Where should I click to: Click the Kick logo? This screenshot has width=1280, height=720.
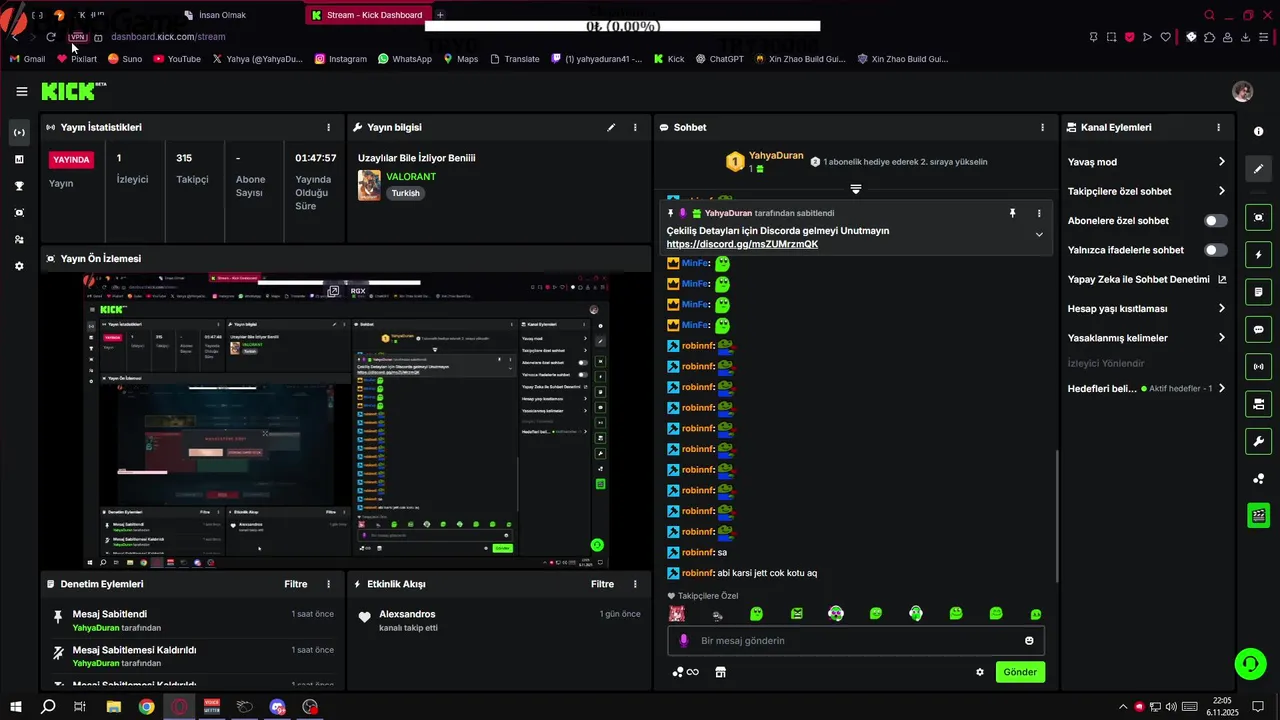point(74,91)
